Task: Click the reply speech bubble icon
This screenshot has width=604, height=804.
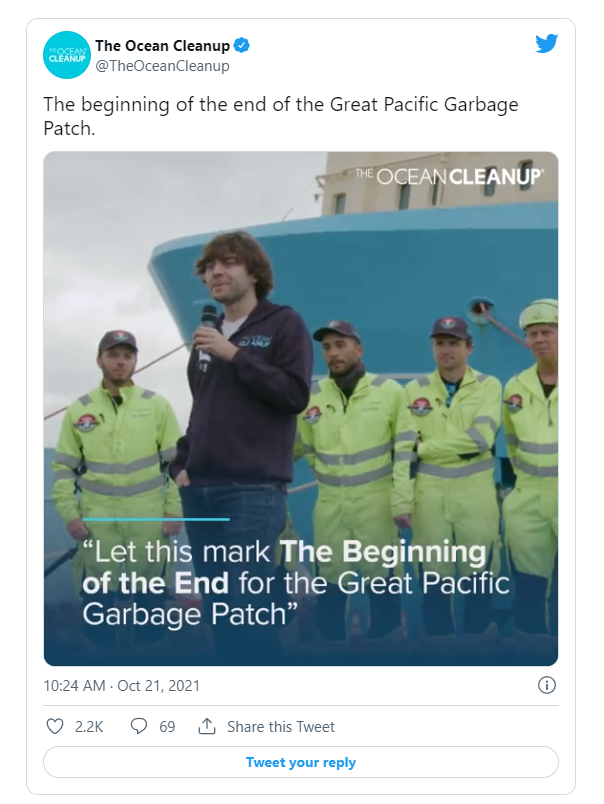Action: [x=140, y=726]
